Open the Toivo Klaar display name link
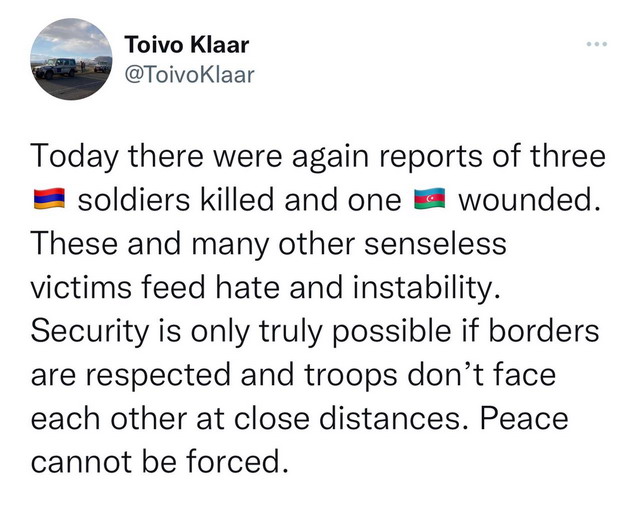The image size is (640, 526). [x=187, y=44]
